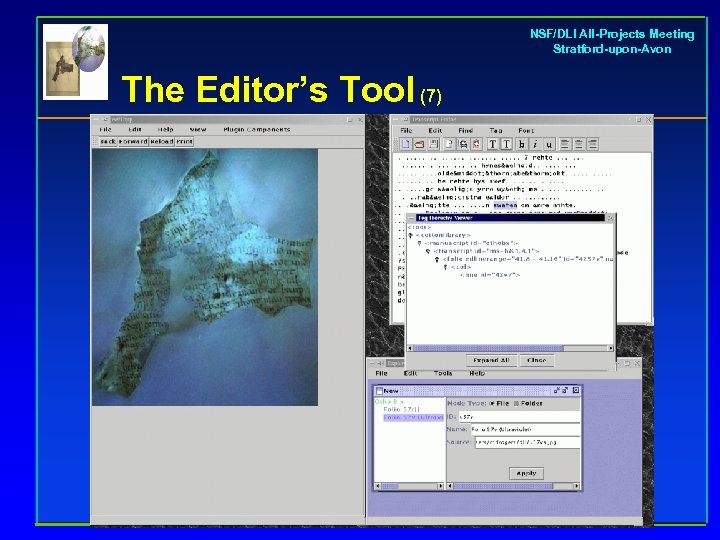
Task: Click the first T font button
Action: [492, 144]
